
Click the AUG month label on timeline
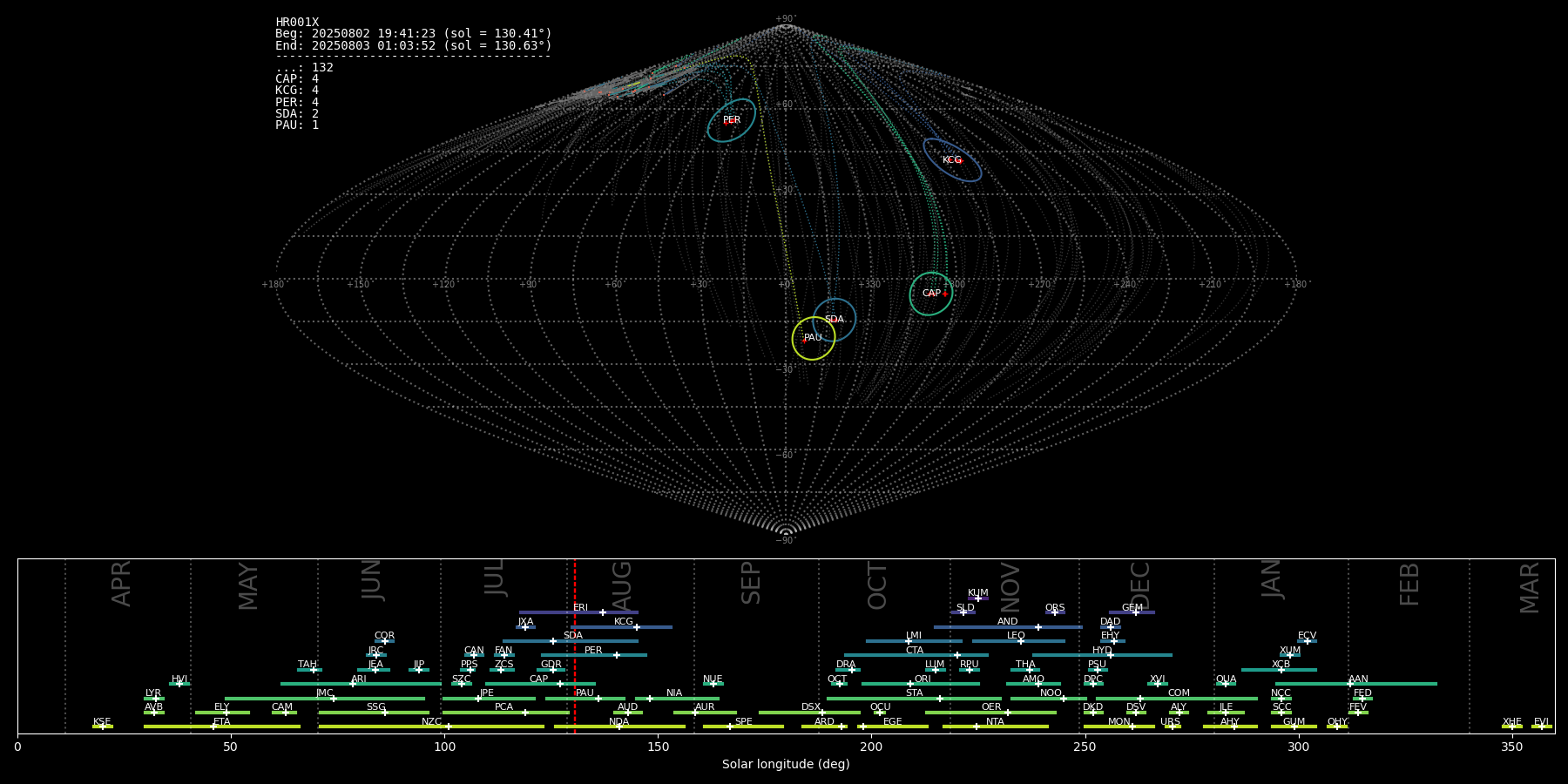(622, 585)
